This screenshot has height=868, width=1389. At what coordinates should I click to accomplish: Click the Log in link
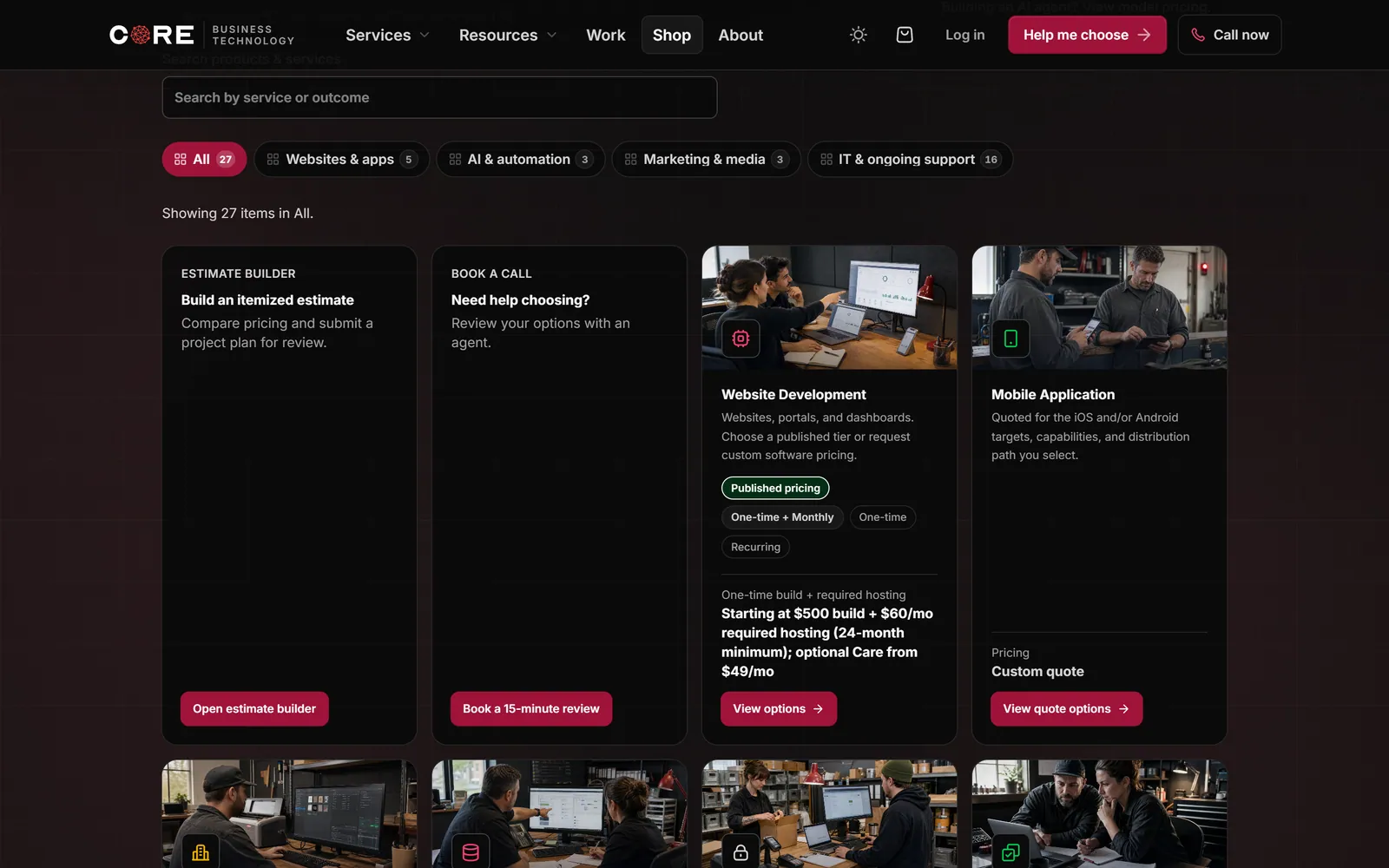[x=964, y=35]
